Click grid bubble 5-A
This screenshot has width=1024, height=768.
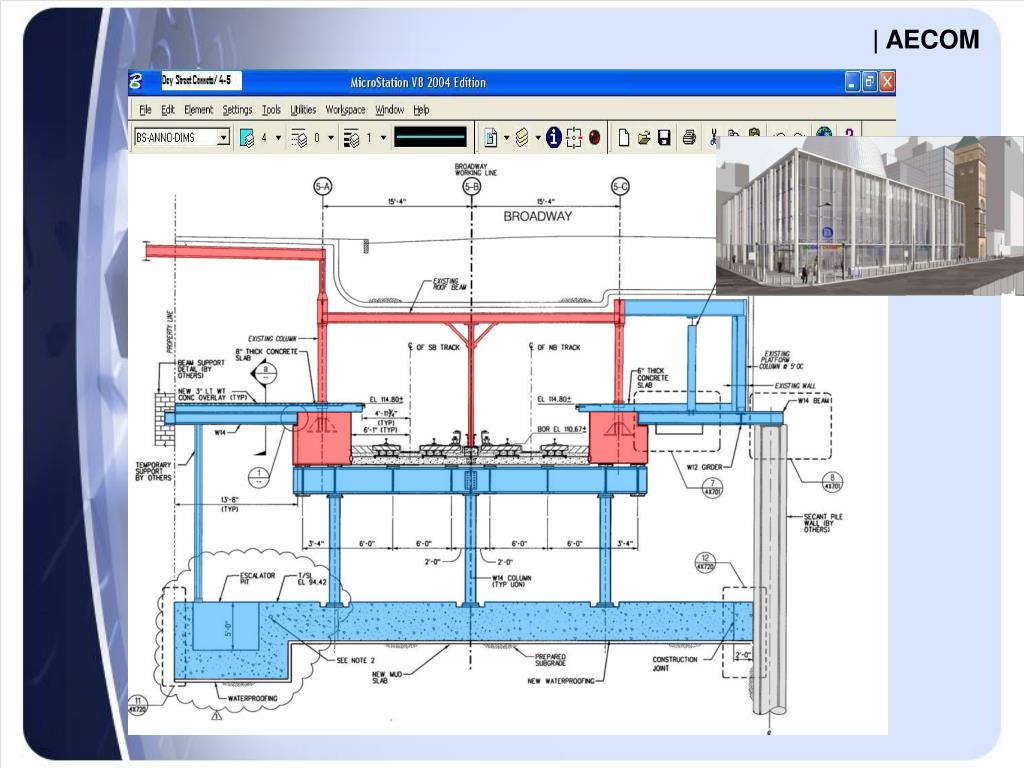pos(323,187)
